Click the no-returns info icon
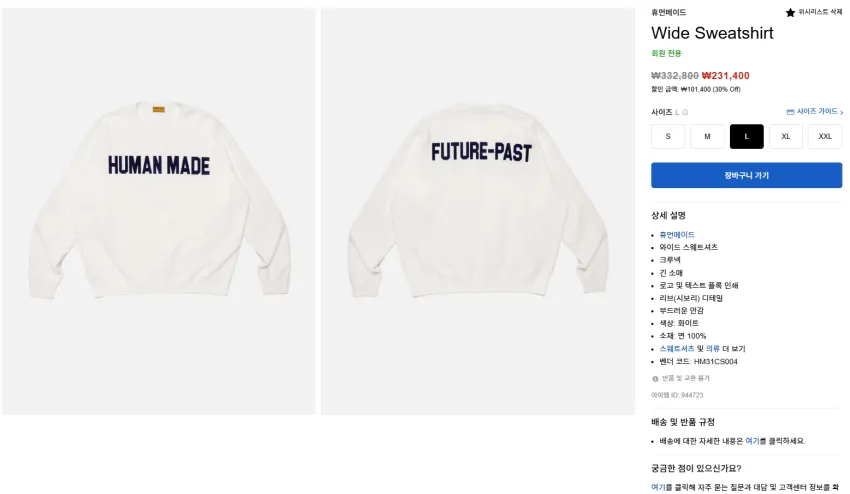 pos(655,378)
